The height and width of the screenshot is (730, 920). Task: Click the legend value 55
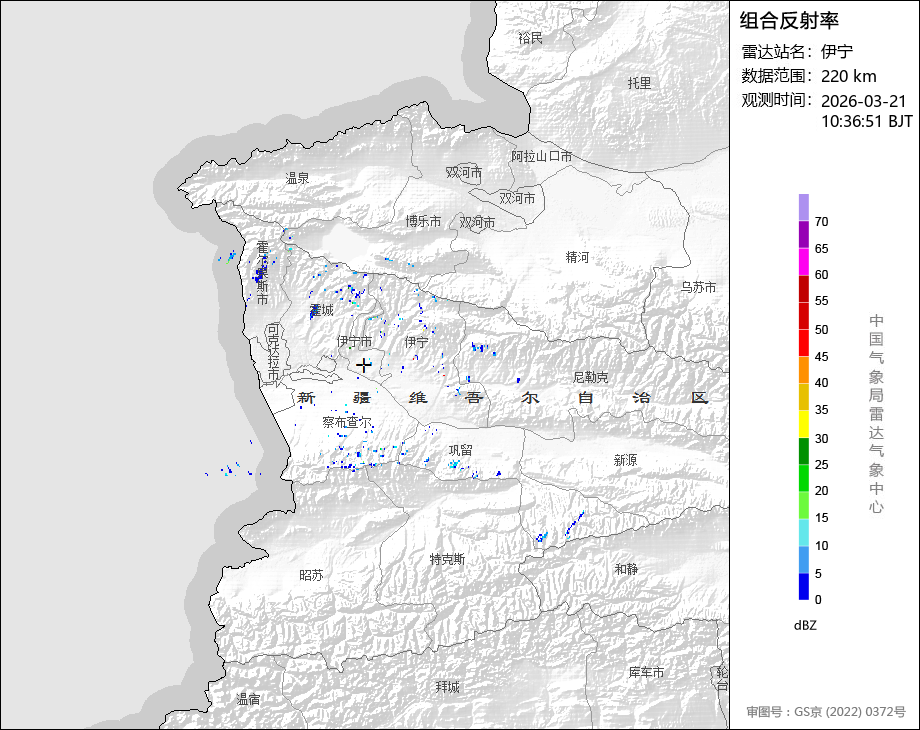[821, 301]
